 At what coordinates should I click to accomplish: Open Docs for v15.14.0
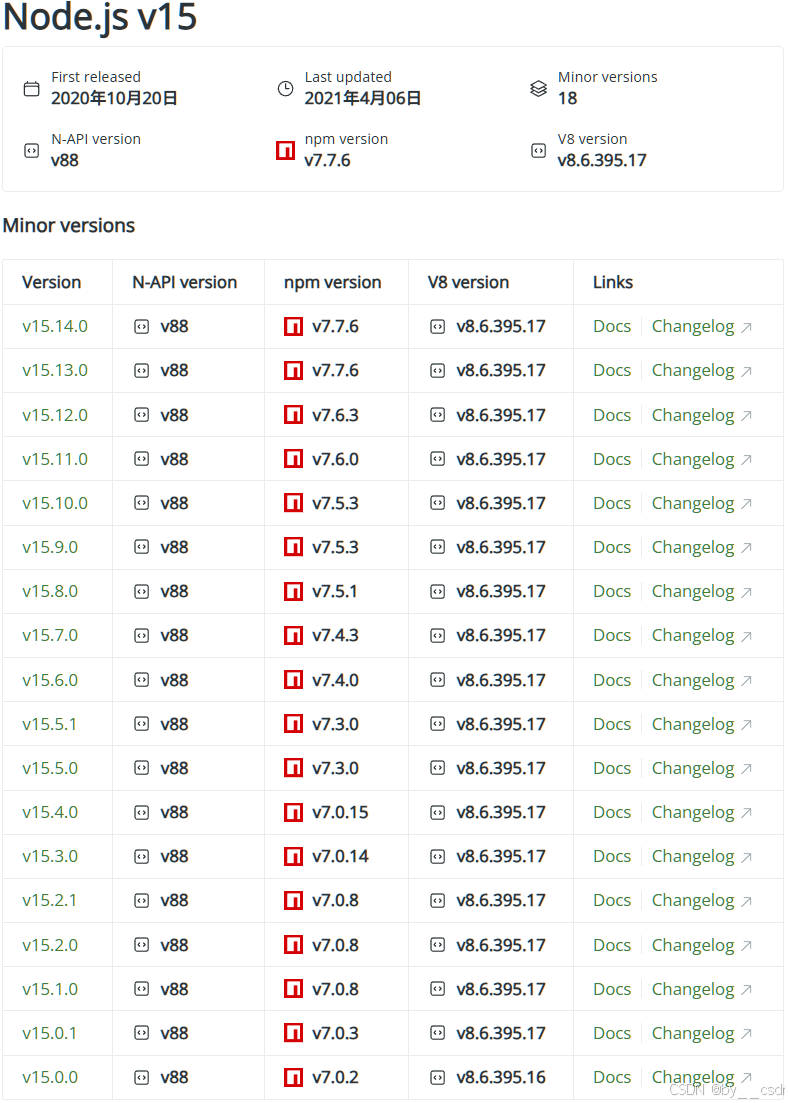click(612, 326)
